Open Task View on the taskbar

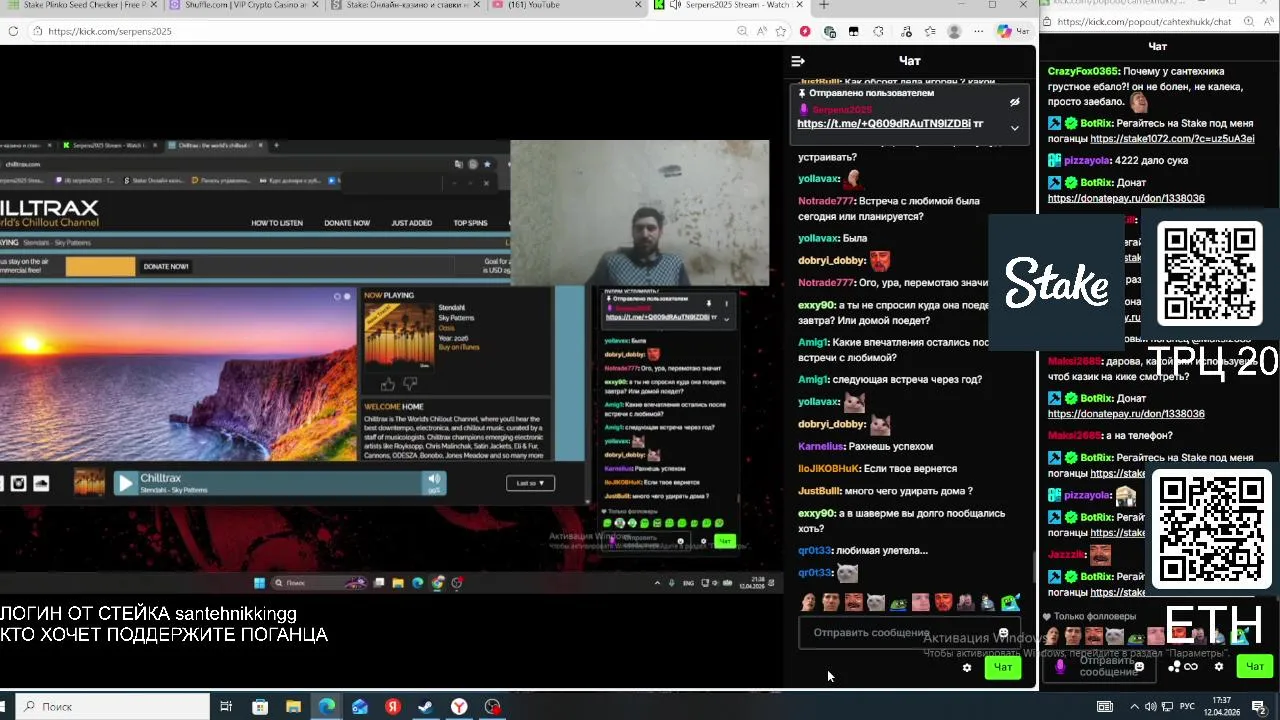[x=226, y=706]
